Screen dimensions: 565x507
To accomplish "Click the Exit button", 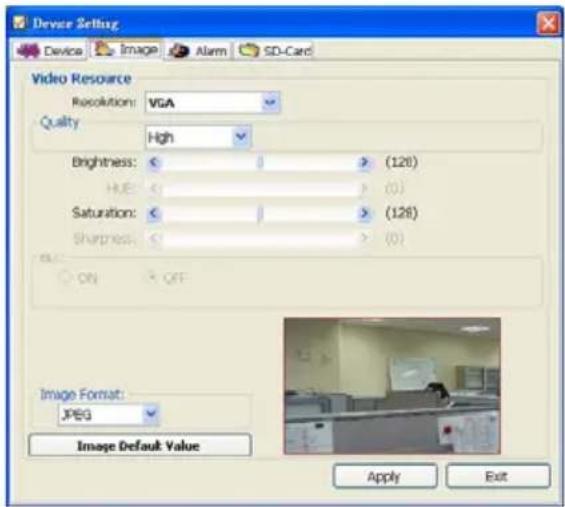I will pos(498,476).
